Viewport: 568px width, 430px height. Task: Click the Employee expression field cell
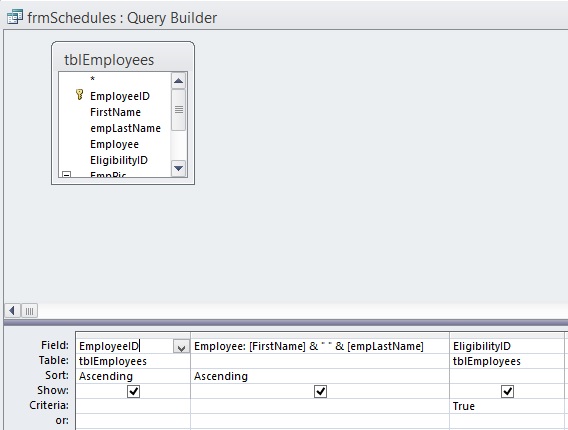click(x=320, y=346)
